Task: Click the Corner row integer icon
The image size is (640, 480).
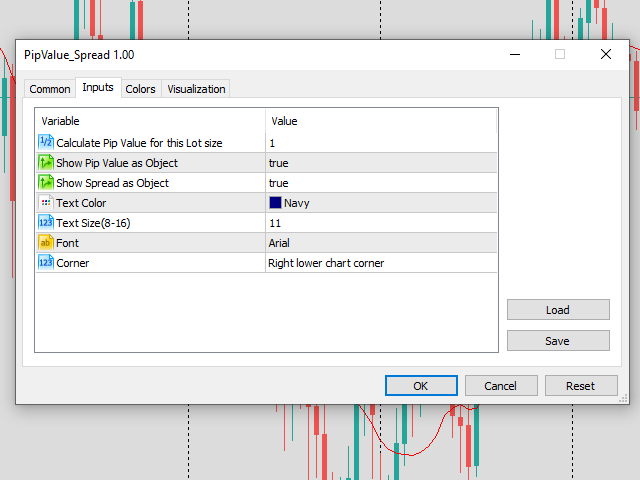Action: (46, 262)
